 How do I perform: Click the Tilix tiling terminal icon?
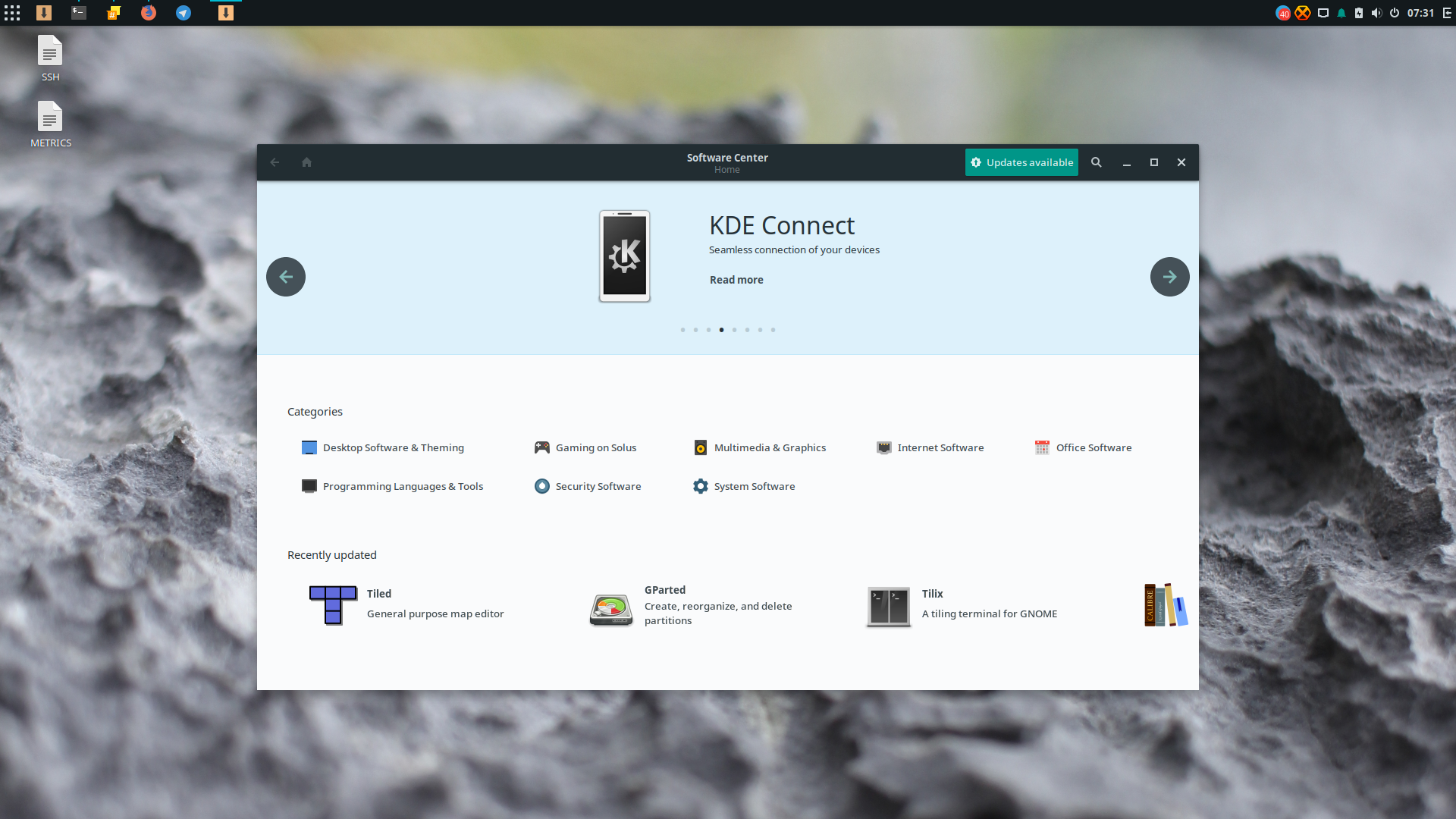click(x=889, y=607)
